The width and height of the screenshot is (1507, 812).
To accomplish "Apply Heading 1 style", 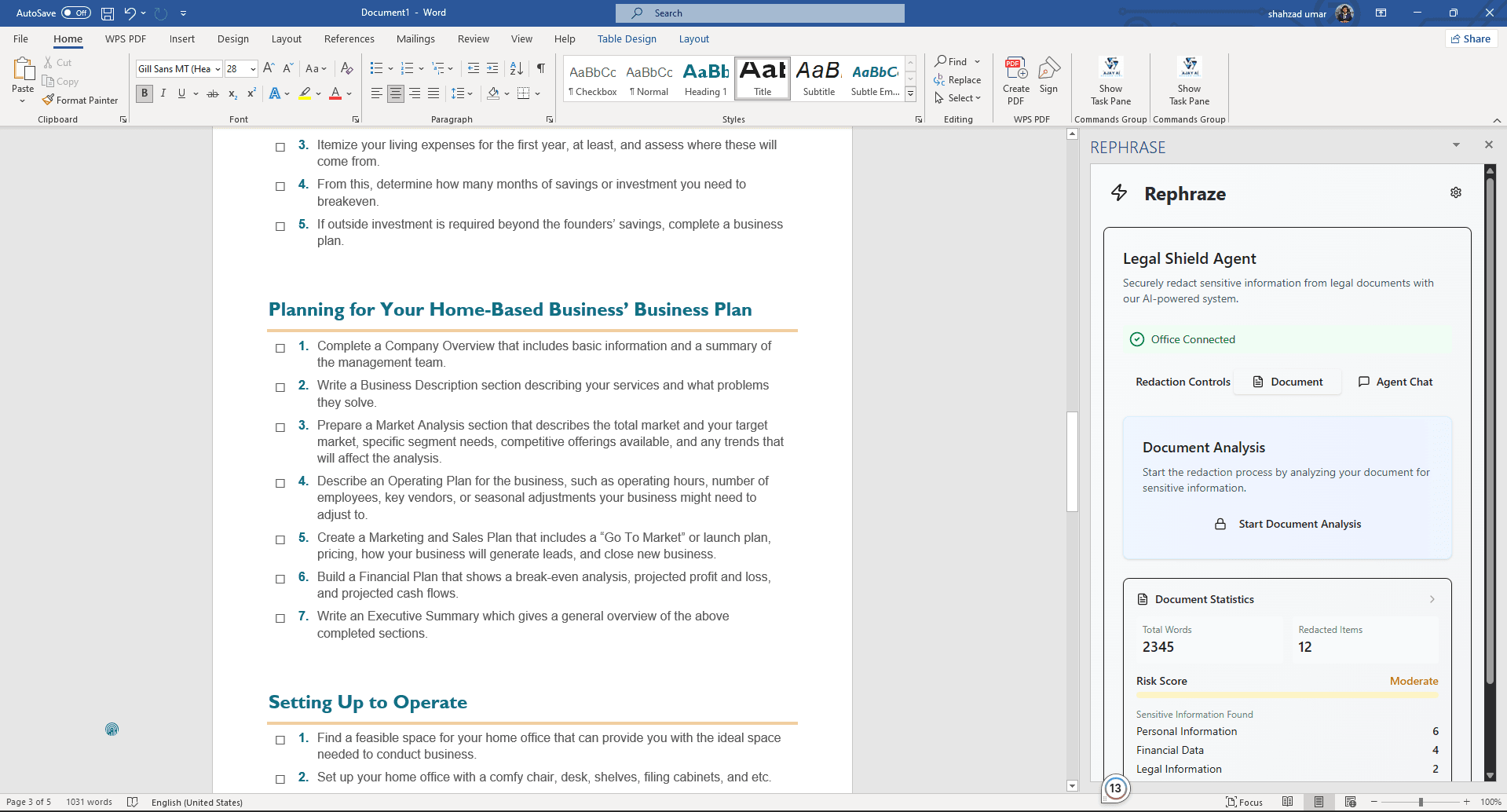I will (x=706, y=79).
